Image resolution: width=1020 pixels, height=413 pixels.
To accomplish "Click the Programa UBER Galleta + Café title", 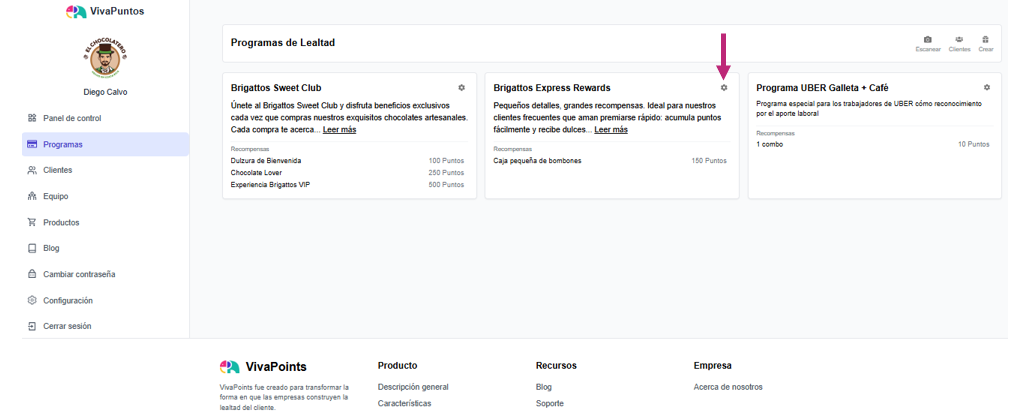I will (x=822, y=88).
